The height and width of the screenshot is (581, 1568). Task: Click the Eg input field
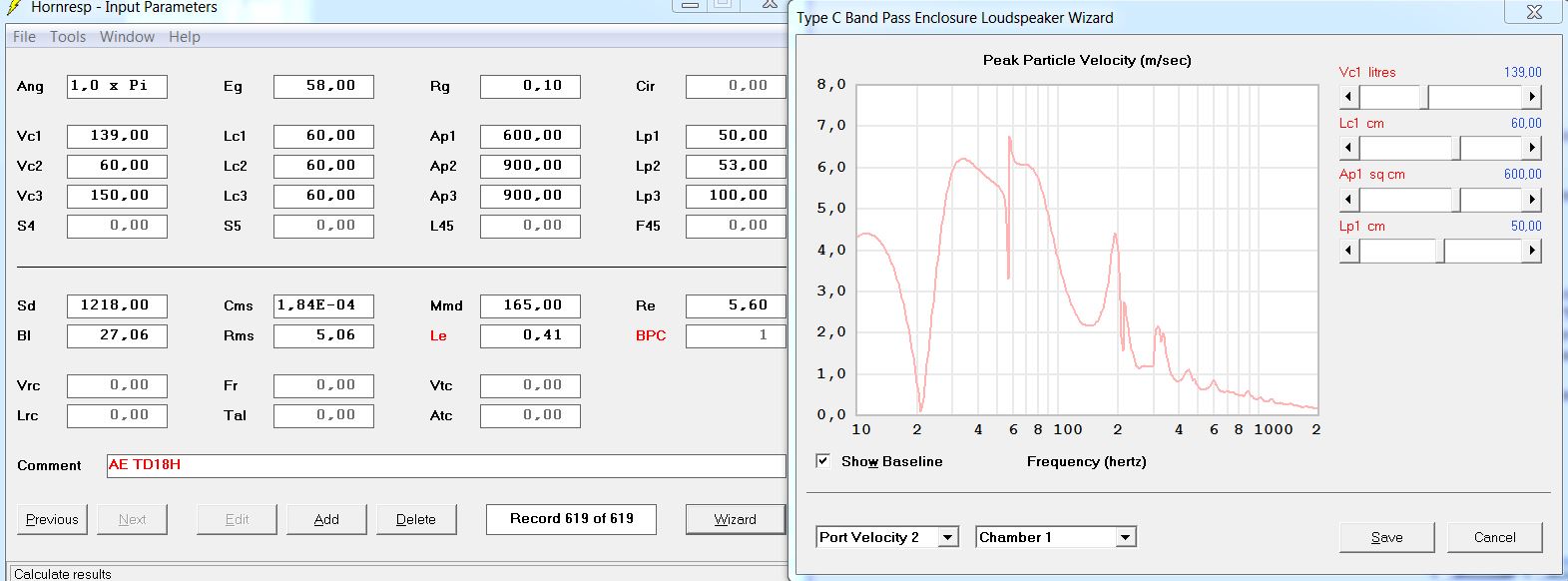point(323,87)
